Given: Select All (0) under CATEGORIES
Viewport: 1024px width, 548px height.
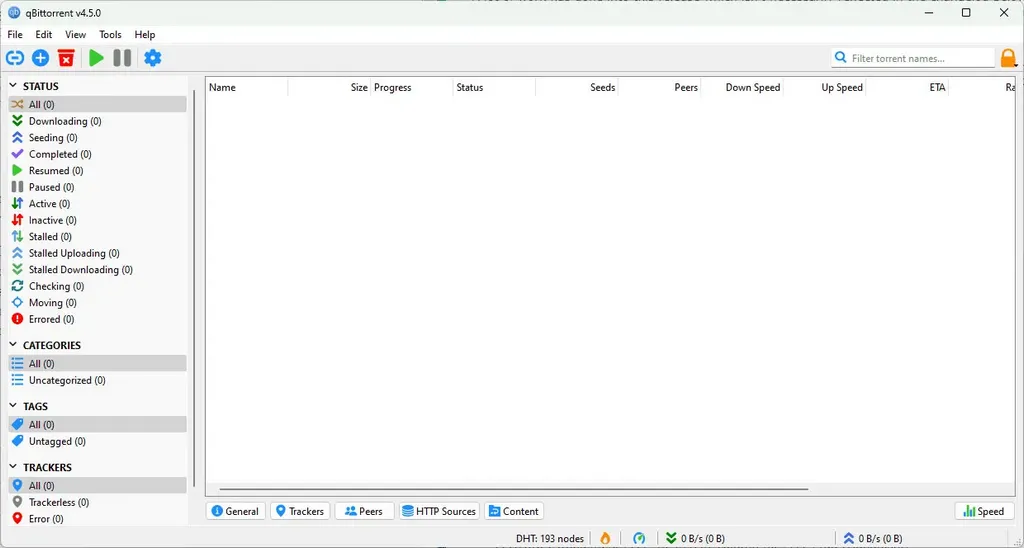Looking at the screenshot, I should pos(97,363).
